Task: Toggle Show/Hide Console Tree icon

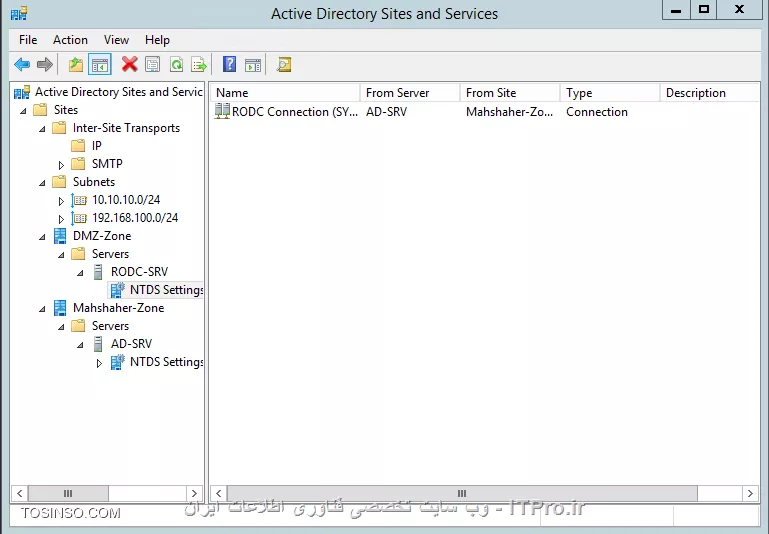Action: 100,64
